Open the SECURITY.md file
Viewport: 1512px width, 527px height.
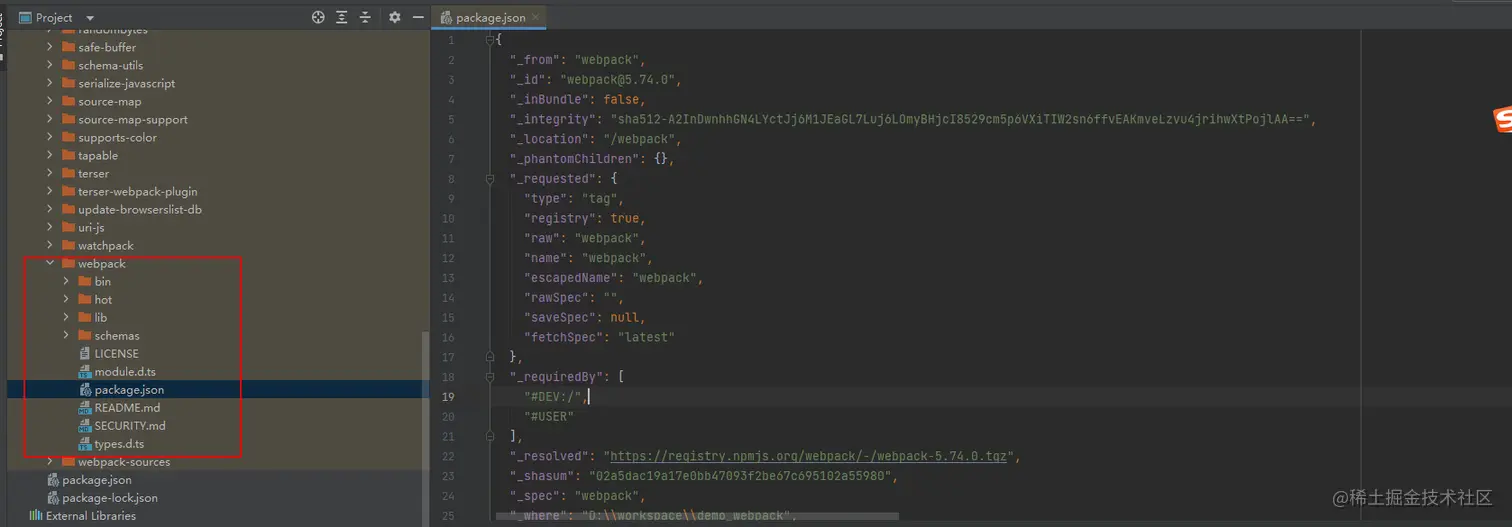click(x=130, y=425)
